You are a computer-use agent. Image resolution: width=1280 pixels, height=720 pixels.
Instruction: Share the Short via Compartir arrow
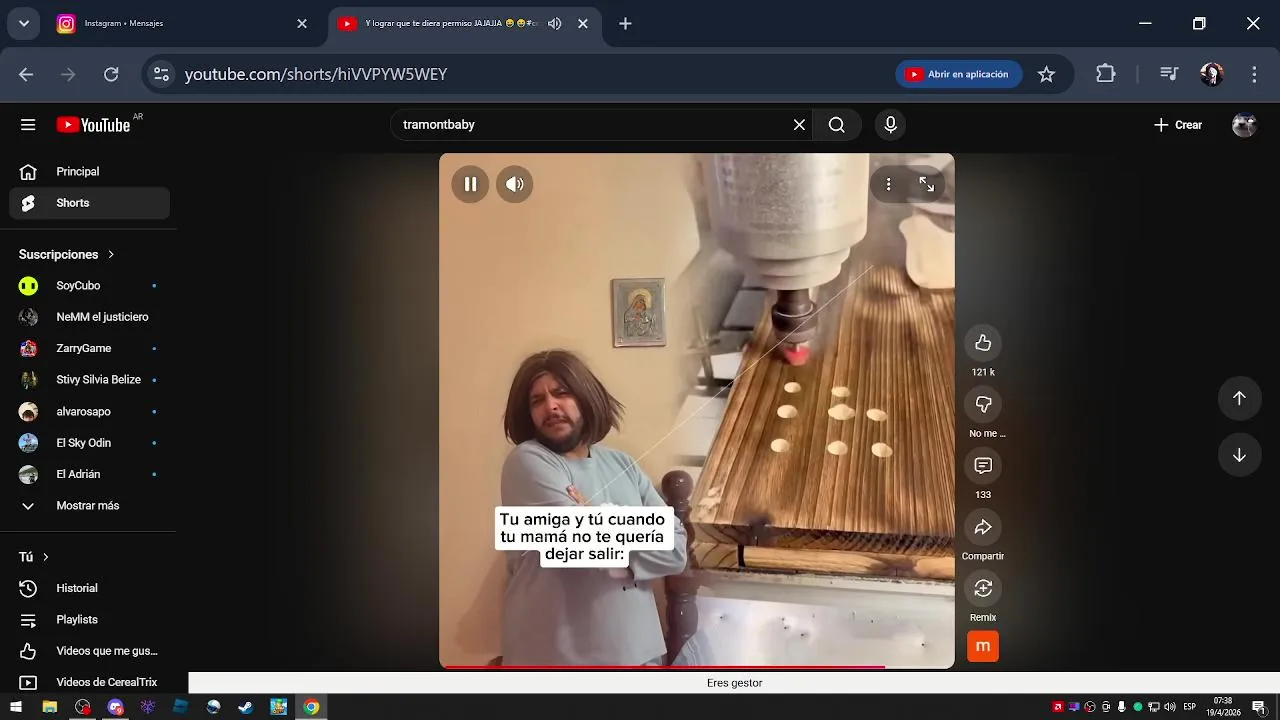pos(983,527)
